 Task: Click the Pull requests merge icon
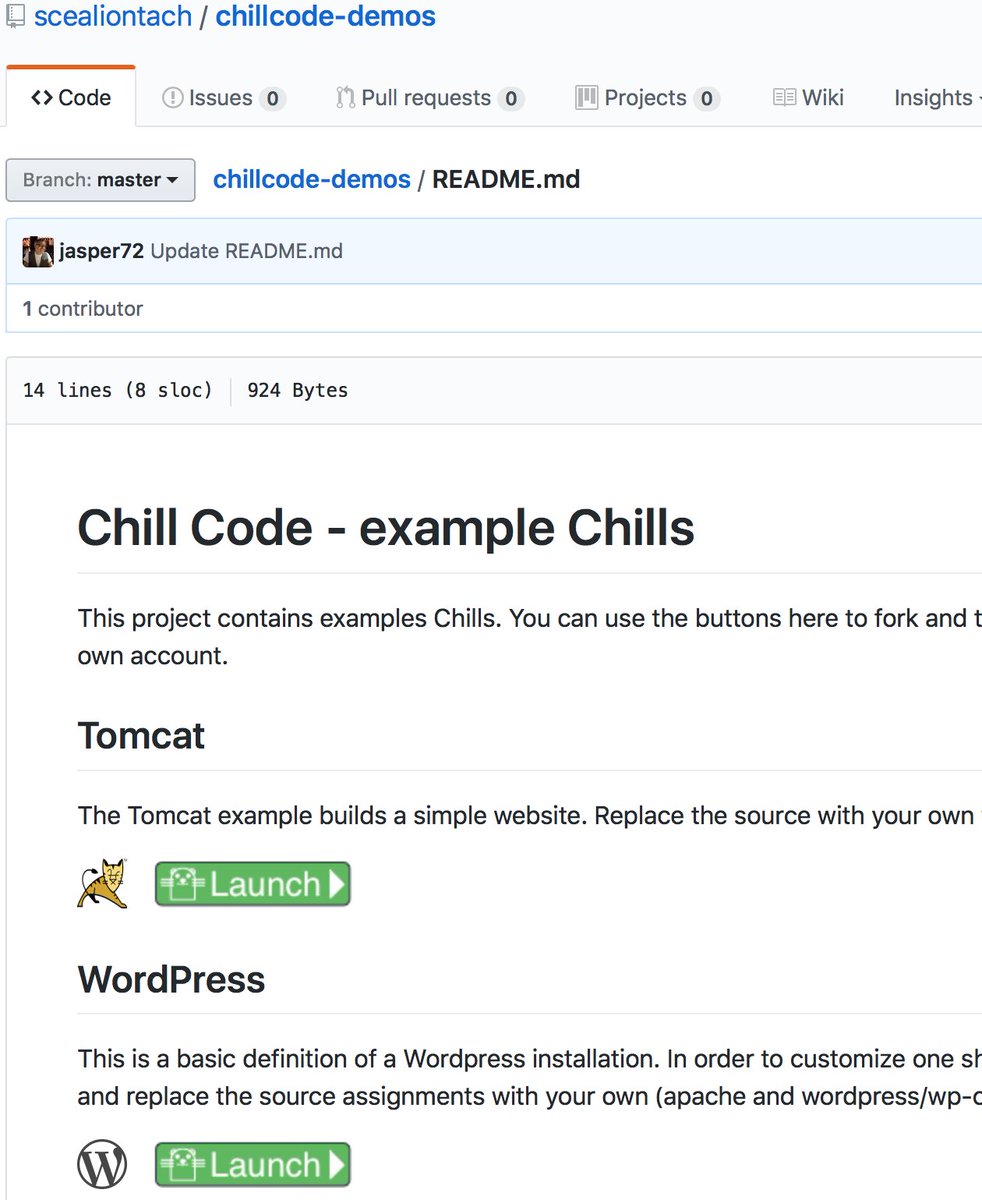(345, 98)
